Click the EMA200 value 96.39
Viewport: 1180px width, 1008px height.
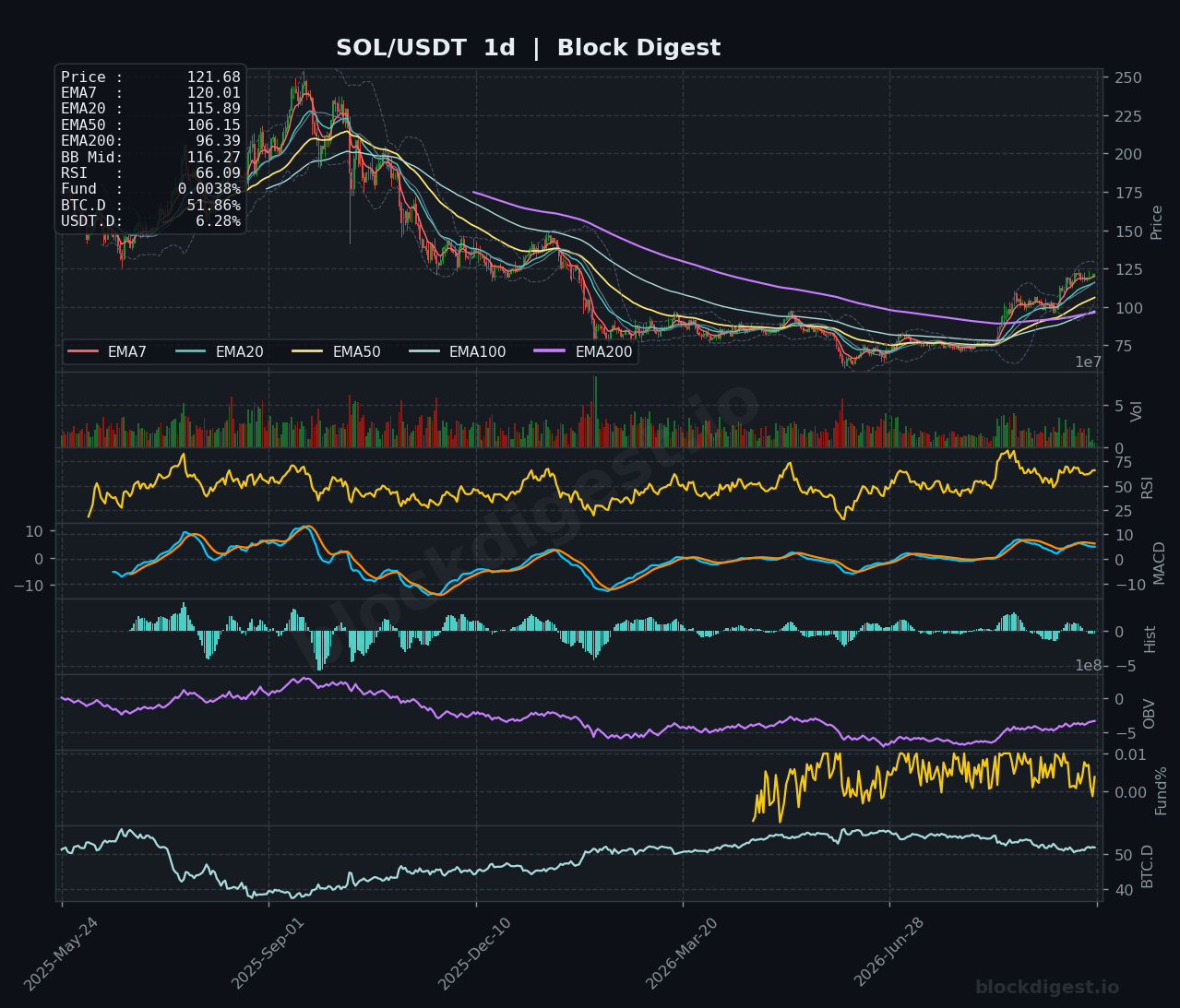(x=218, y=141)
